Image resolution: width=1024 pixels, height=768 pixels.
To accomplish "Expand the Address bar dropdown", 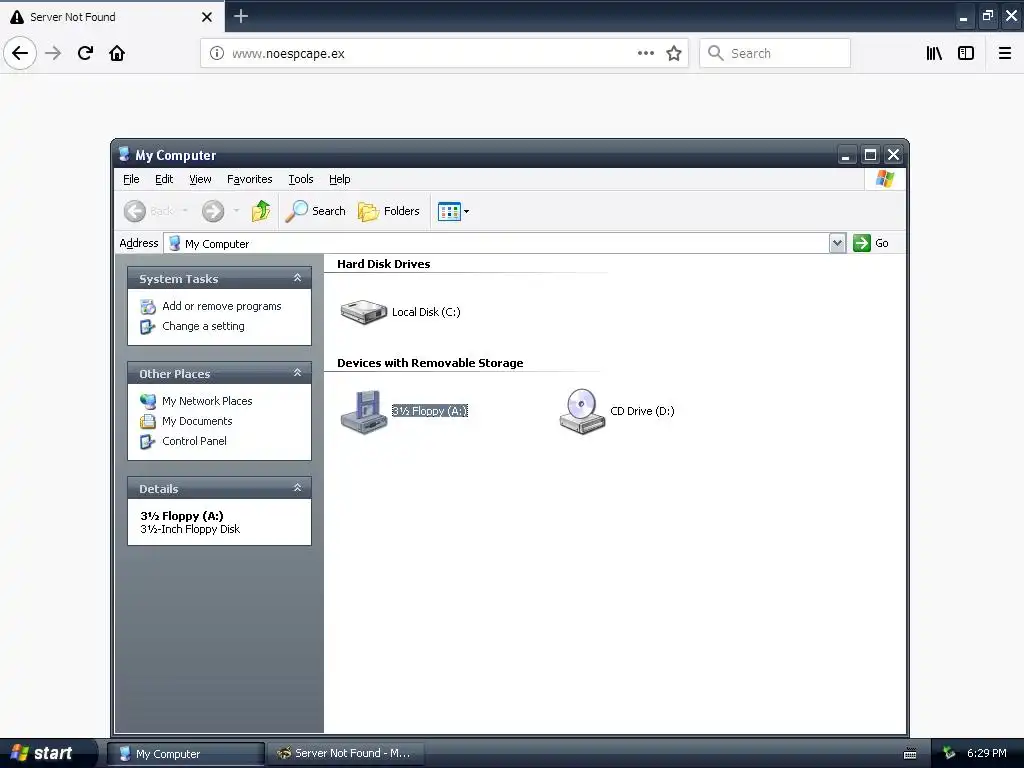I will pos(837,243).
